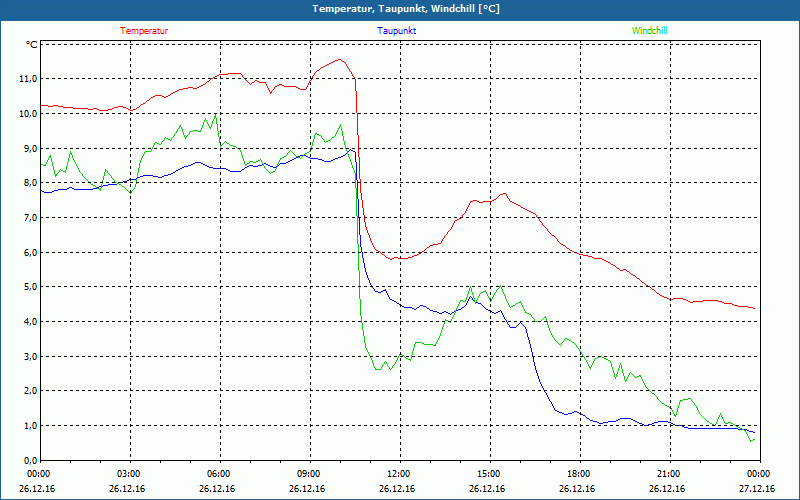The height and width of the screenshot is (500, 800).
Task: Click the chart title 'Temperatur, Taupunkt, Windchill [°C]'
Action: click(406, 9)
